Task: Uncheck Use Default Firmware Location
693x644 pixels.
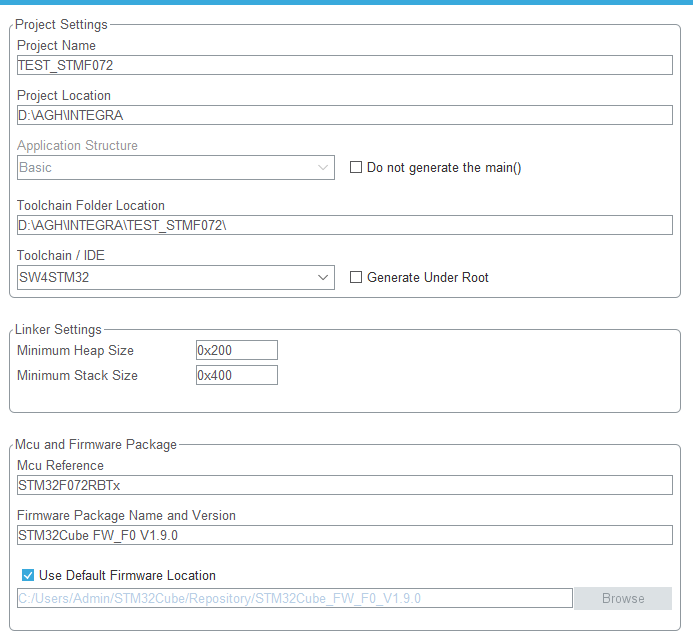Action: pos(28,575)
